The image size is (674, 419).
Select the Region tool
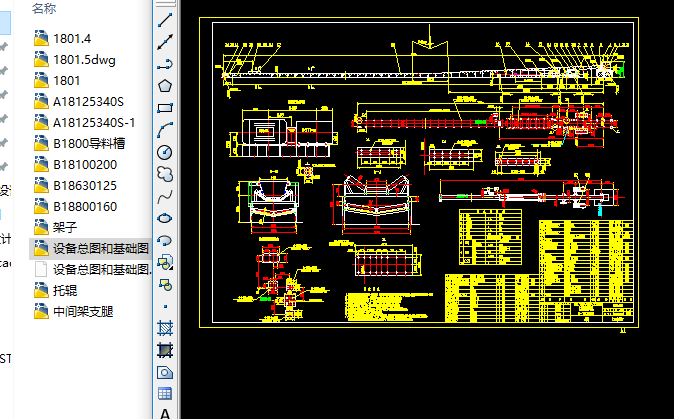click(x=165, y=373)
